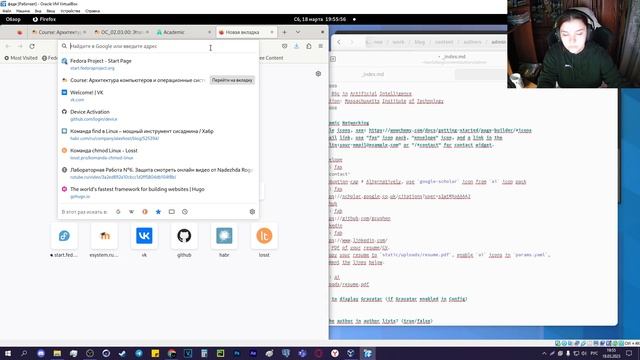Open Firefox downloads panel

(x=296, y=47)
